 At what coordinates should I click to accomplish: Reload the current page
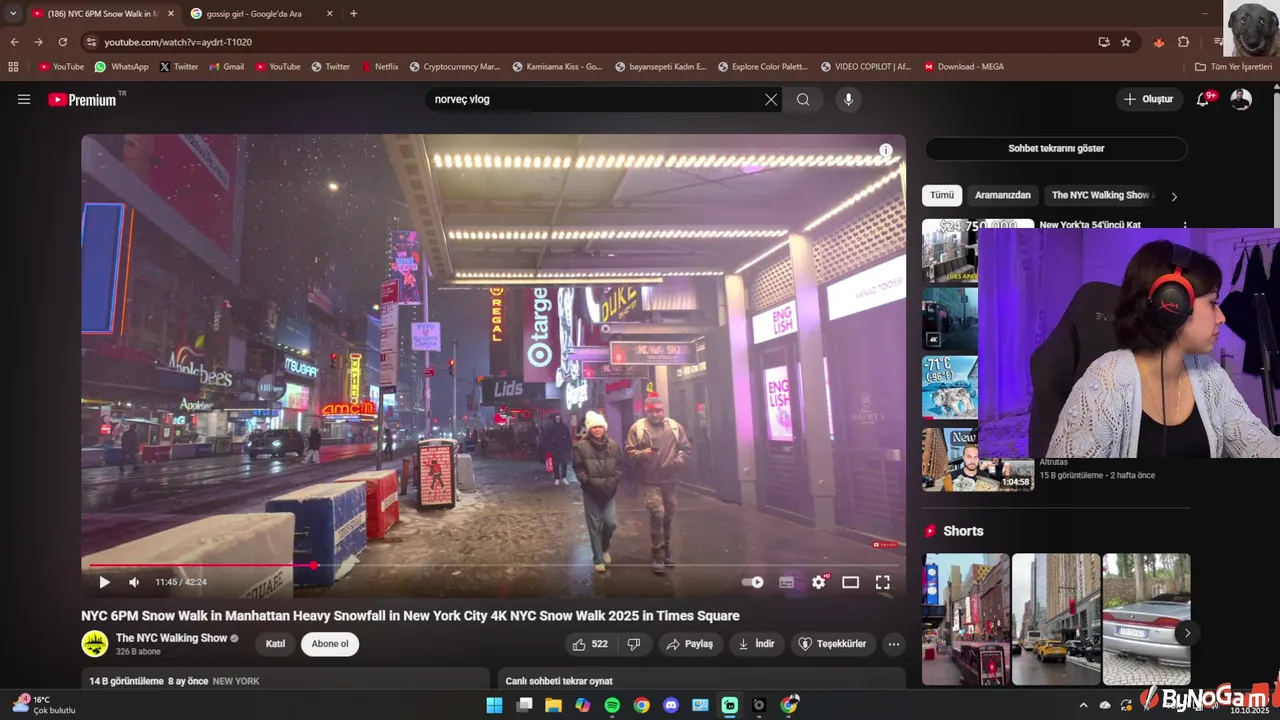point(62,42)
